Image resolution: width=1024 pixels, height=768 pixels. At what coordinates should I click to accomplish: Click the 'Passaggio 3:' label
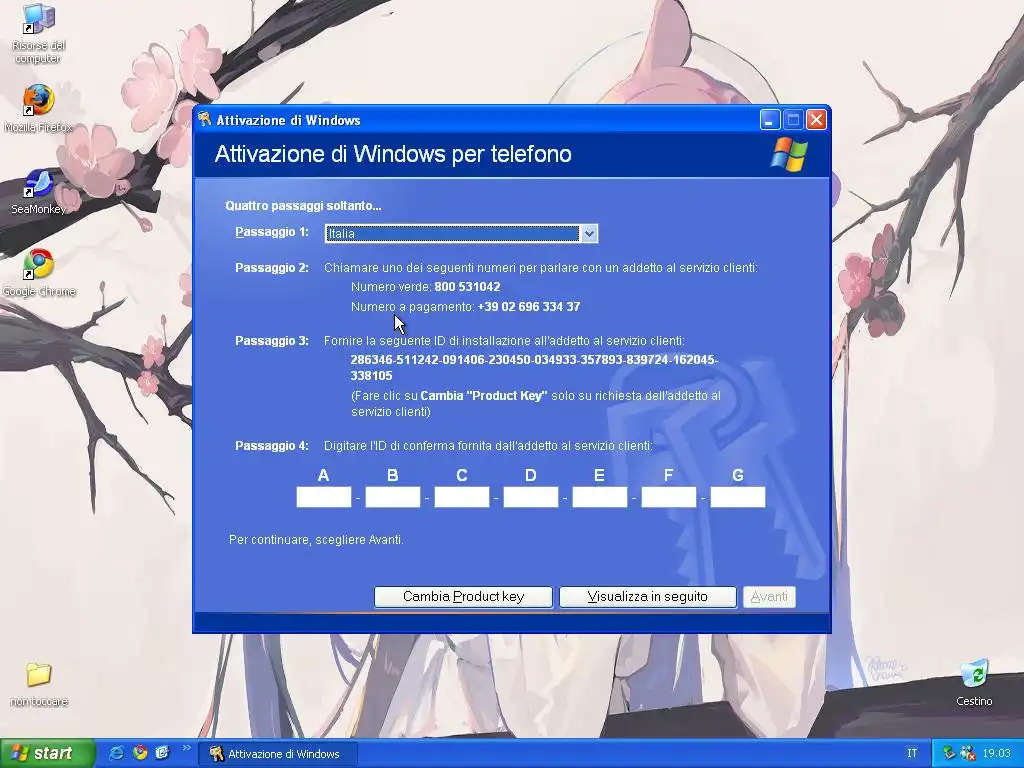[272, 341]
